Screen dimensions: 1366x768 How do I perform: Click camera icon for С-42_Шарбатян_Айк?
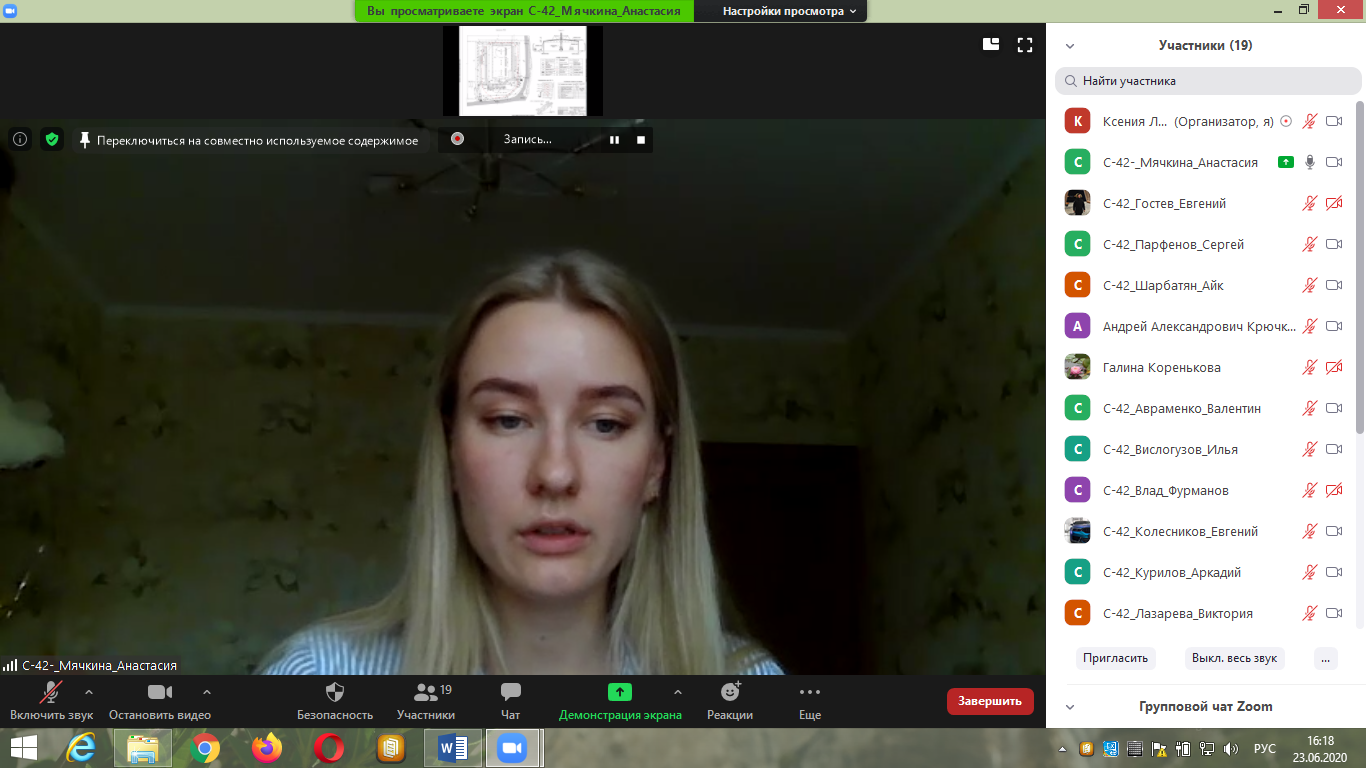coord(1334,285)
